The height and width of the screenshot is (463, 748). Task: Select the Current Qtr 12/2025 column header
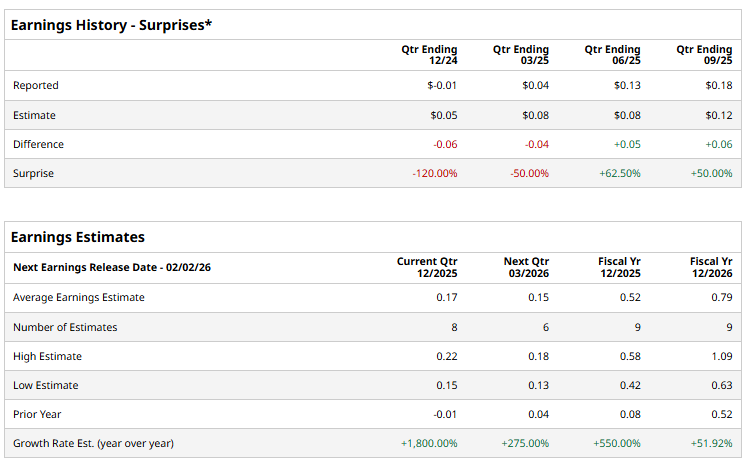(x=427, y=268)
